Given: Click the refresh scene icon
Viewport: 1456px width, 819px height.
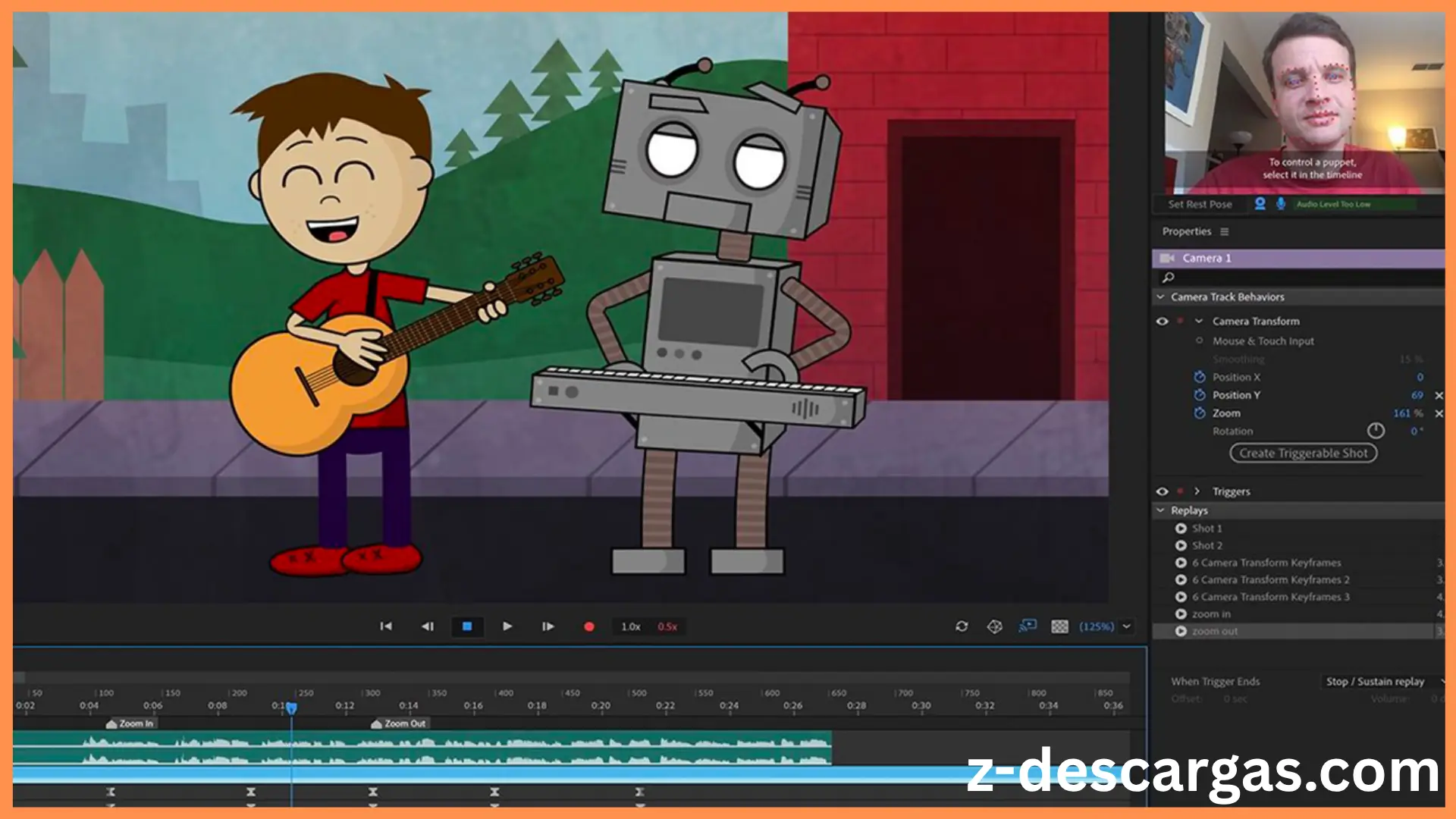Looking at the screenshot, I should click(x=962, y=626).
